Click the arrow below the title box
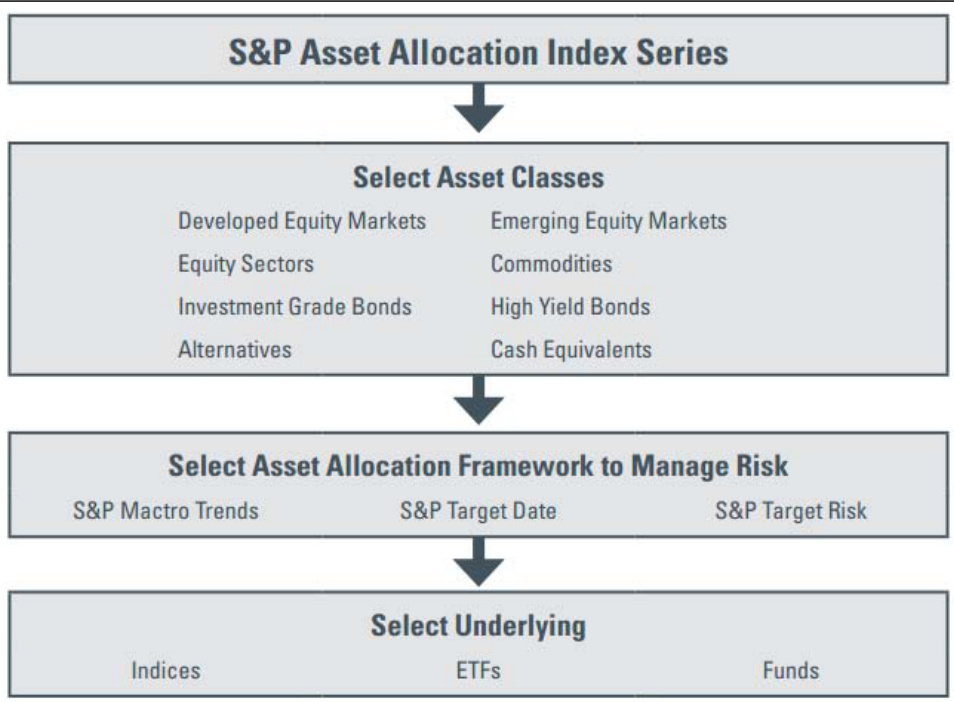Image resolution: width=954 pixels, height=702 pixels. point(478,108)
